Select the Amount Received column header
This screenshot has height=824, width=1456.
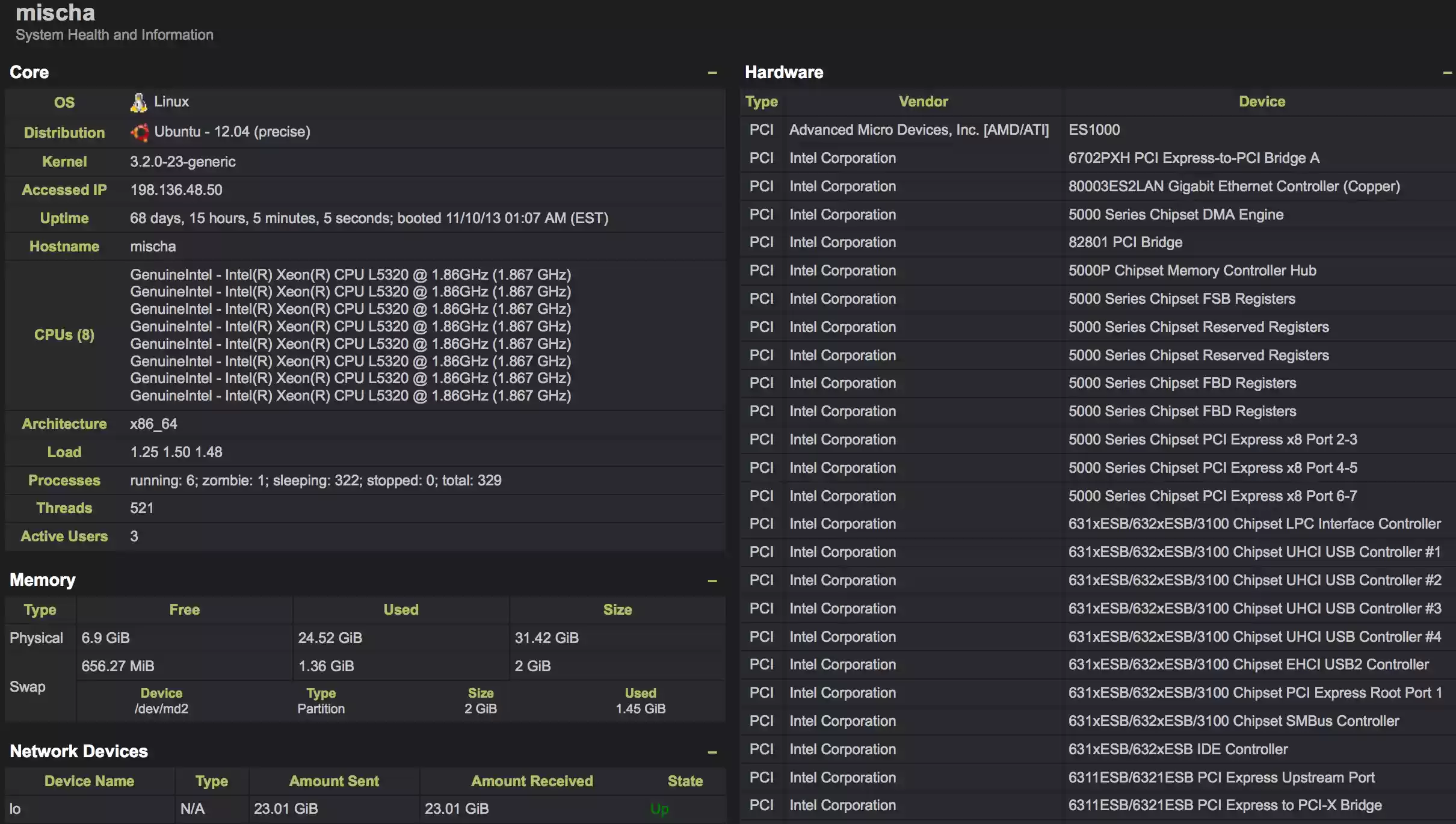click(x=531, y=781)
